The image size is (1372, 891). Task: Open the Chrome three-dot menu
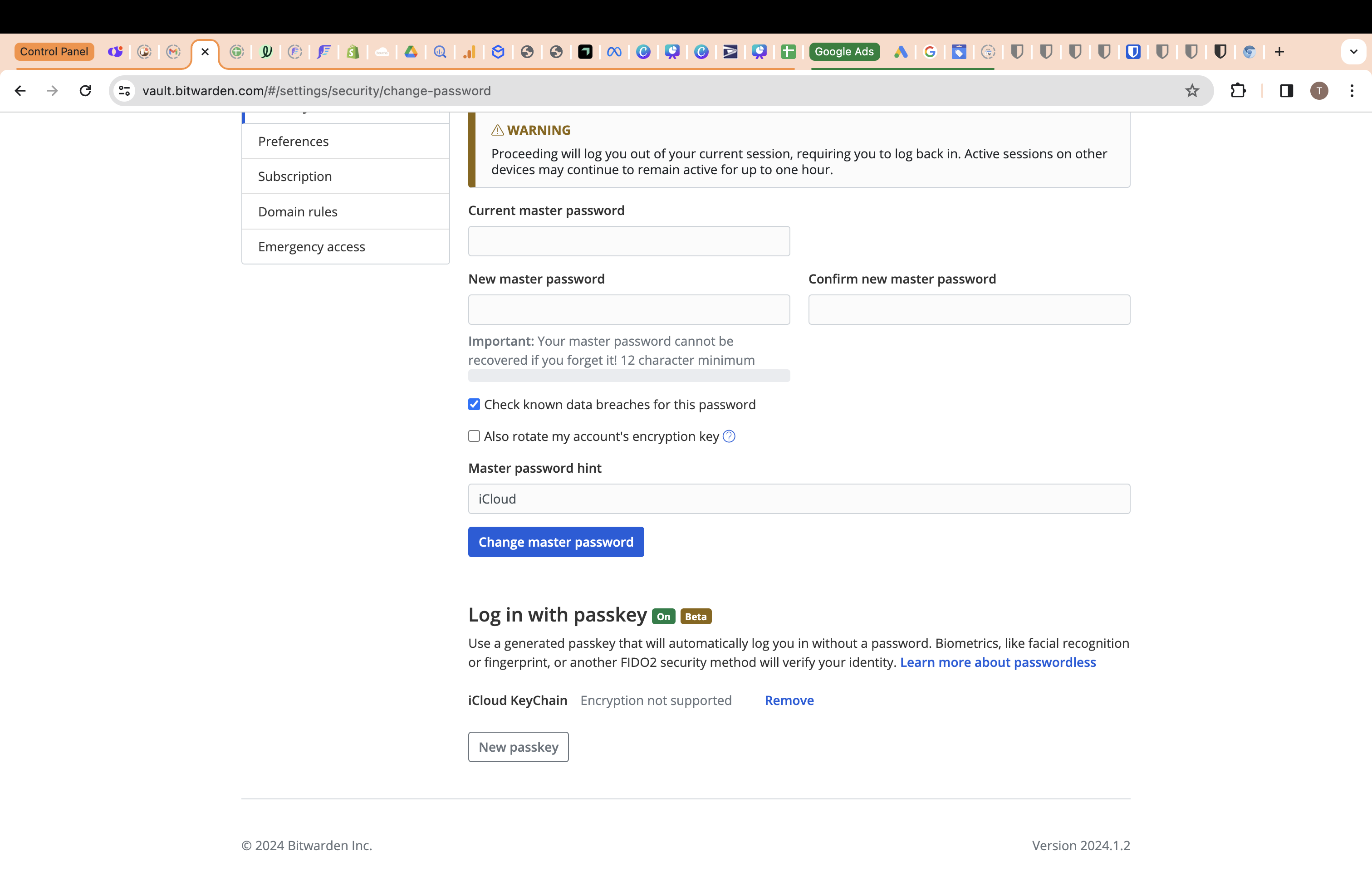coord(1352,90)
